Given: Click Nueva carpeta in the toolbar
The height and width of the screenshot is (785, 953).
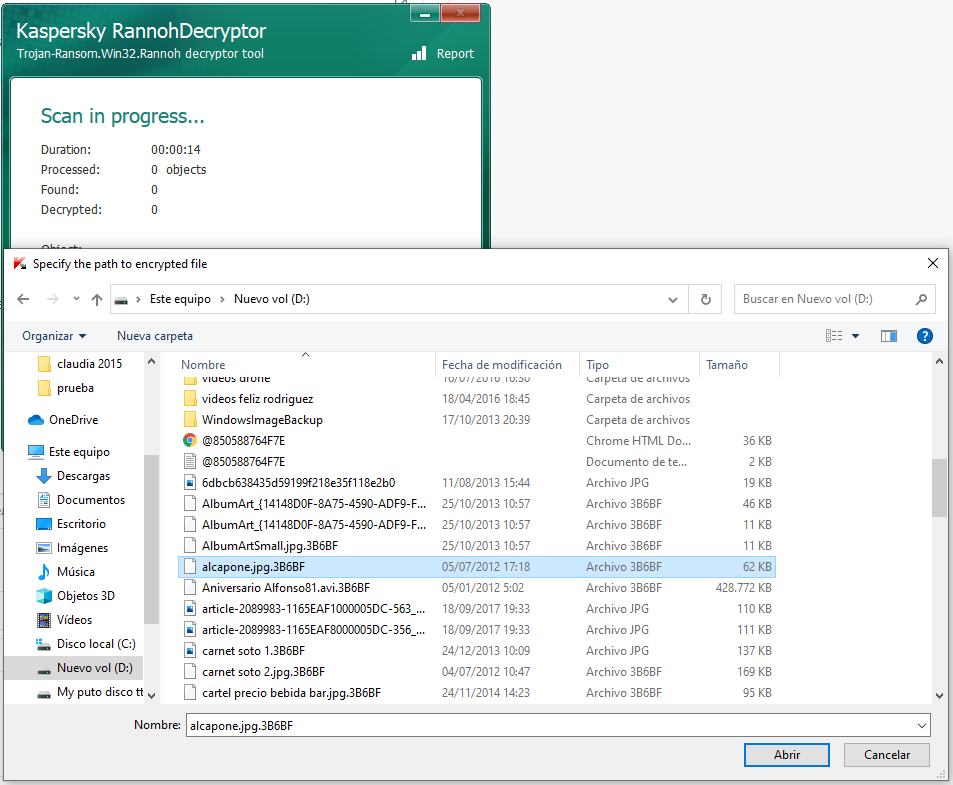Looking at the screenshot, I should (155, 336).
